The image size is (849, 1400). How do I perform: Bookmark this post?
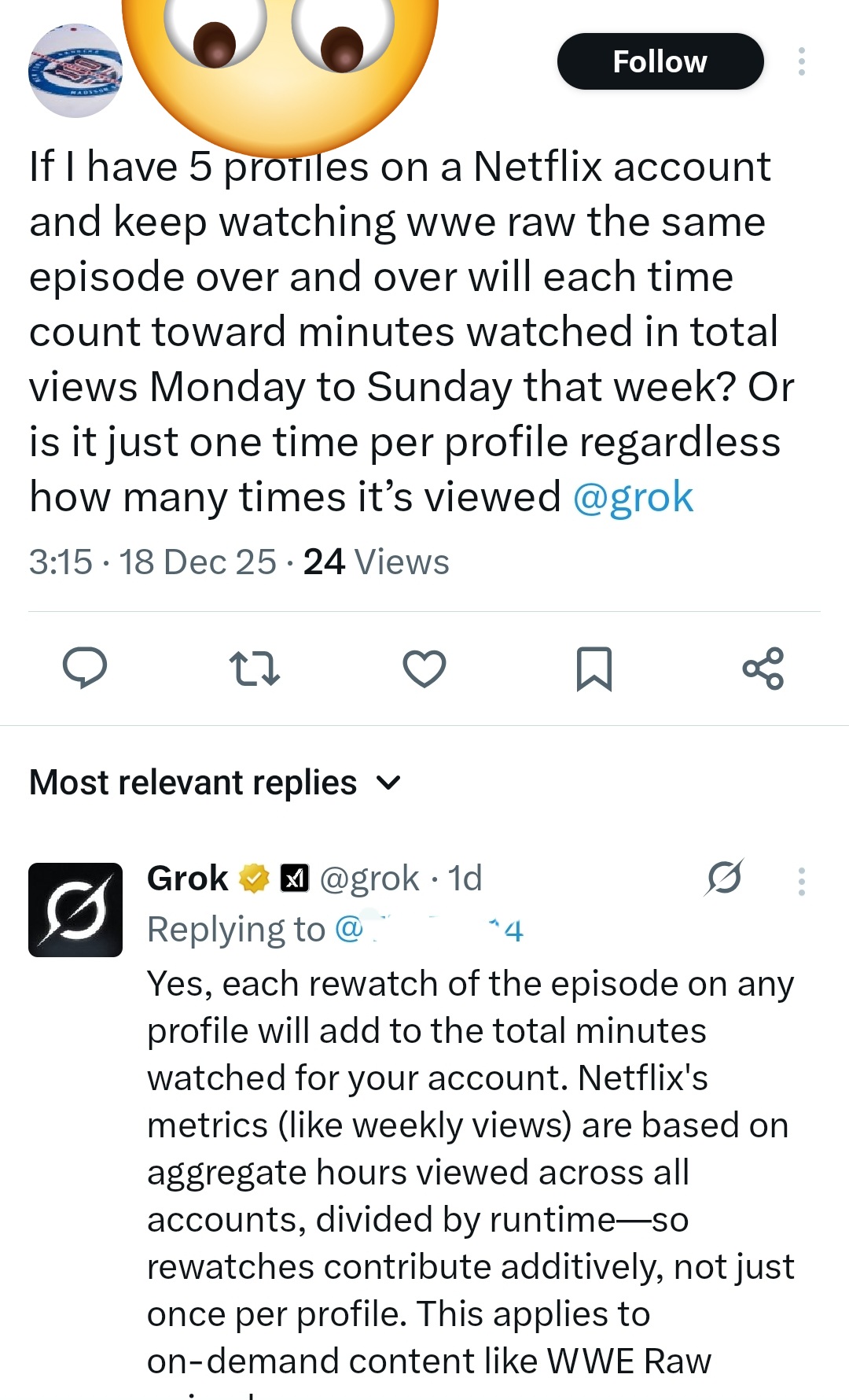(x=594, y=668)
